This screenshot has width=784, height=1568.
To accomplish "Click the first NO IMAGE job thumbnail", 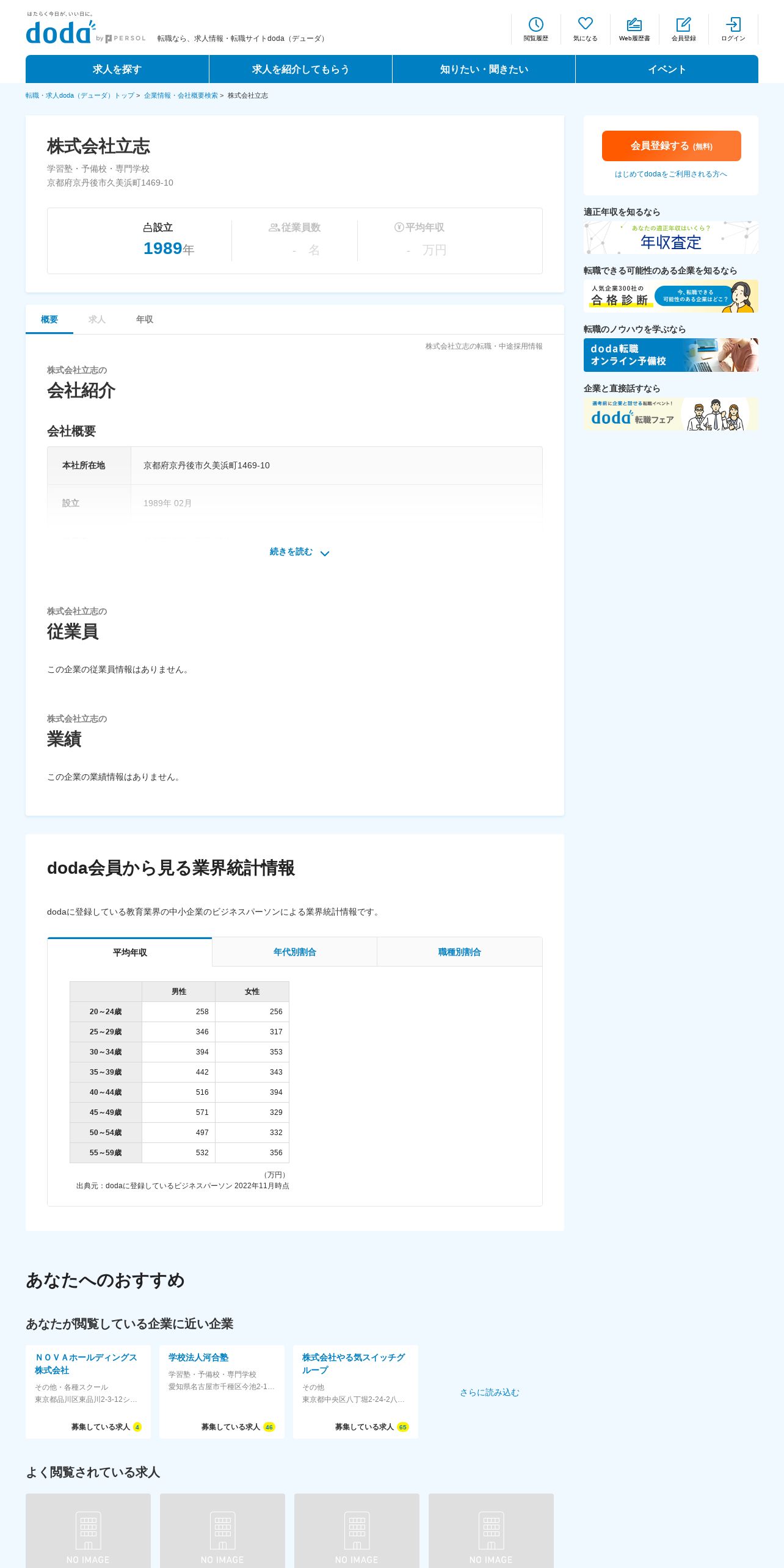I will 88,1531.
